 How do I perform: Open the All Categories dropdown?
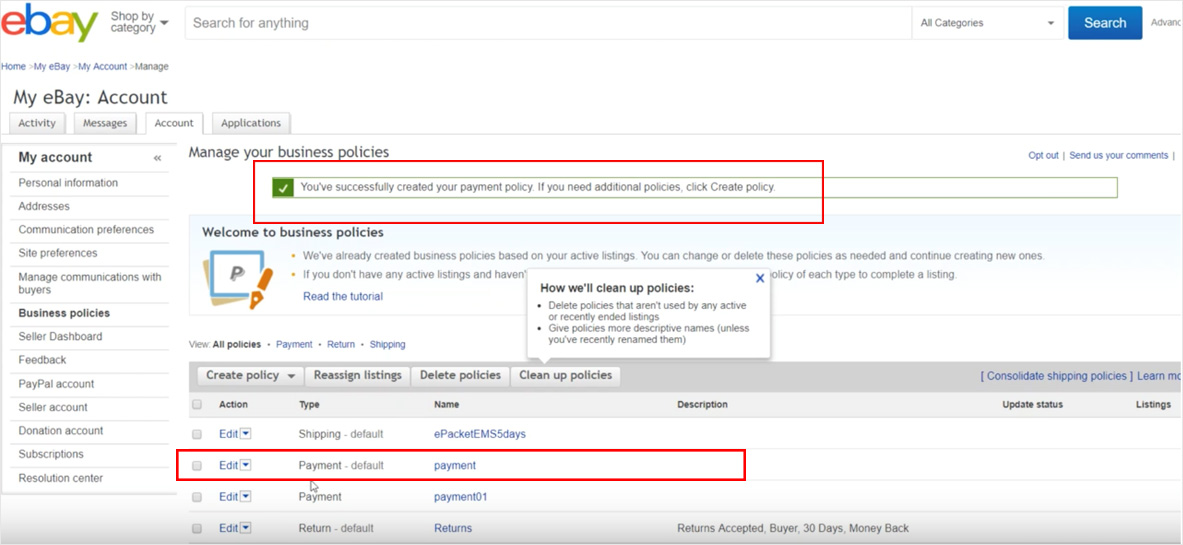point(987,23)
